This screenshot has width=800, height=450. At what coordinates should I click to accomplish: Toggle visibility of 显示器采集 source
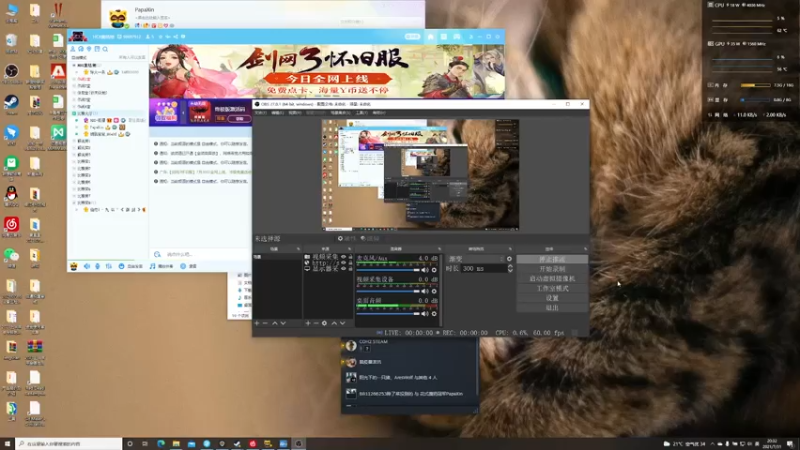point(343,268)
